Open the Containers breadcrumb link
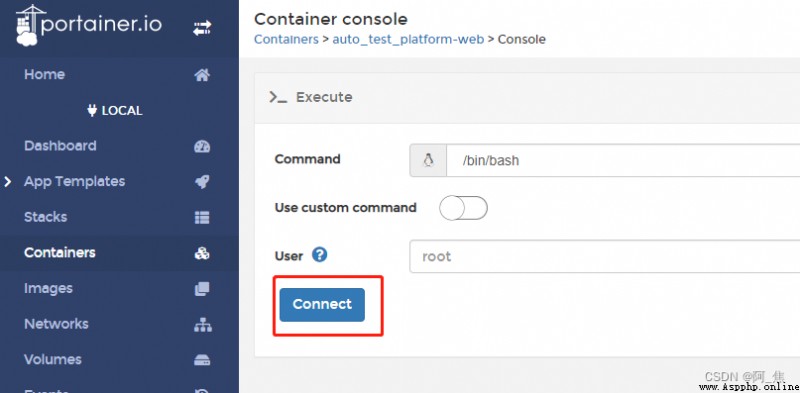Image resolution: width=800 pixels, height=393 pixels. click(x=286, y=39)
